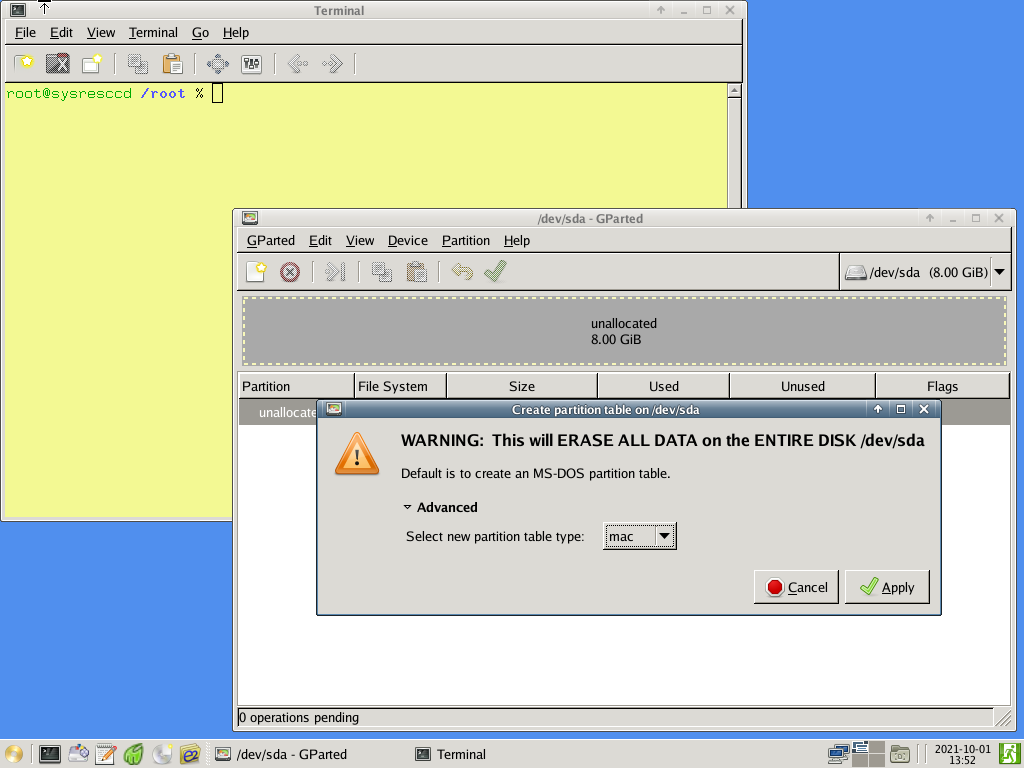Viewport: 1024px width, 768px height.
Task: Click the green leaf launcher icon in taskbar
Action: point(133,754)
